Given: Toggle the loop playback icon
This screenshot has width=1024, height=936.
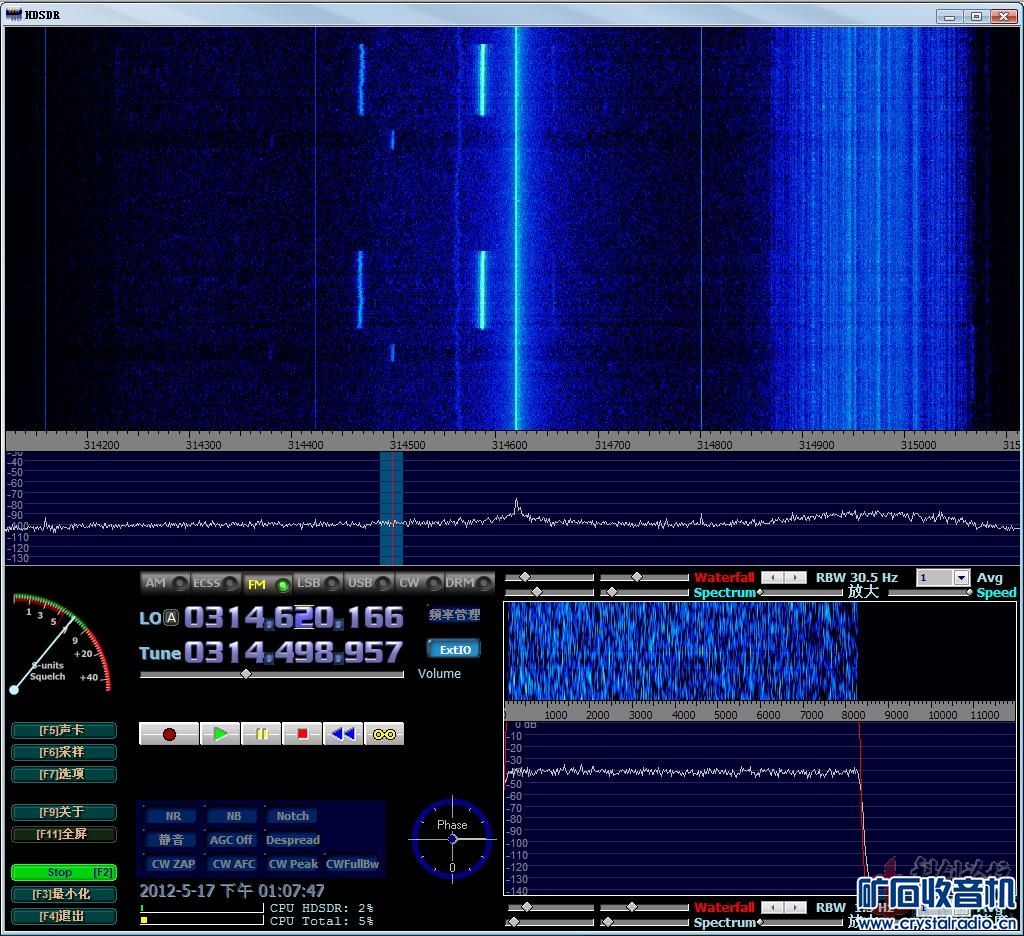Looking at the screenshot, I should (x=384, y=734).
